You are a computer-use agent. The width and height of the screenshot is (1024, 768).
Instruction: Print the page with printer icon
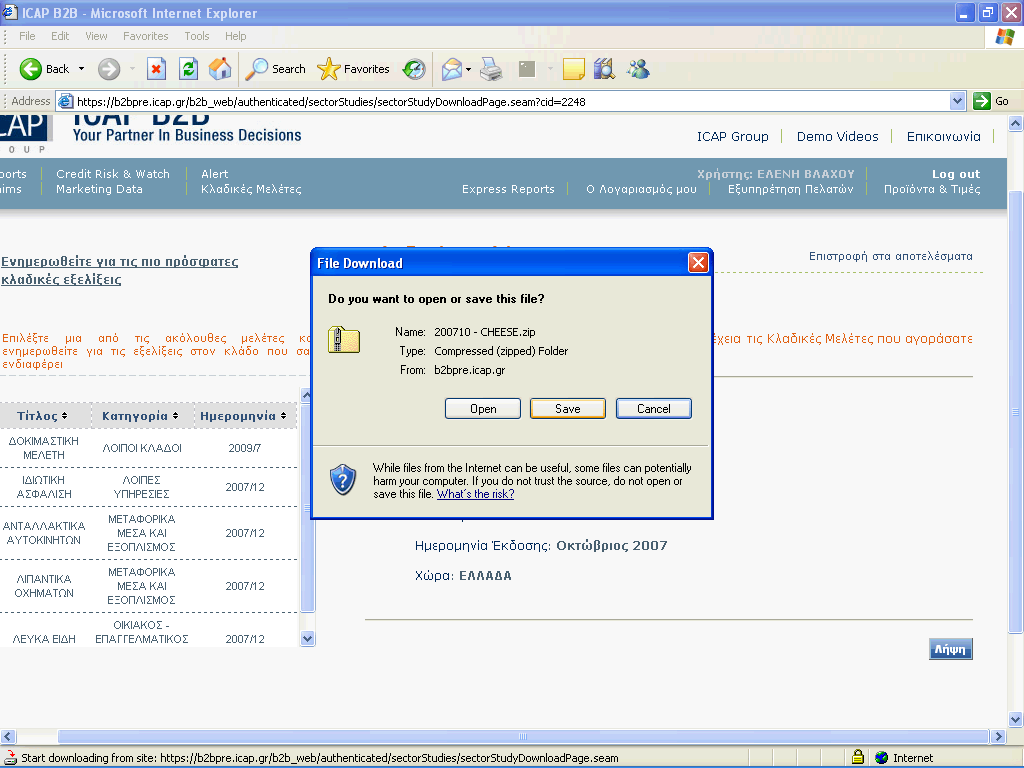click(x=491, y=69)
